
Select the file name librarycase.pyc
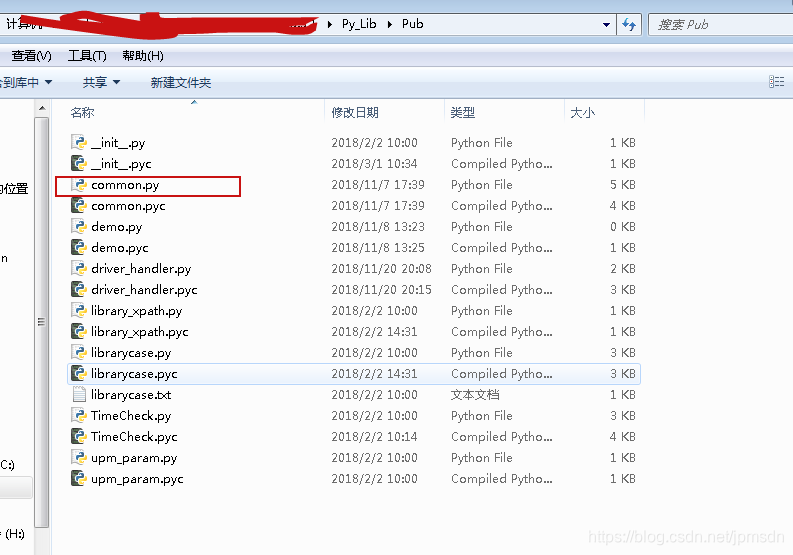click(x=134, y=374)
